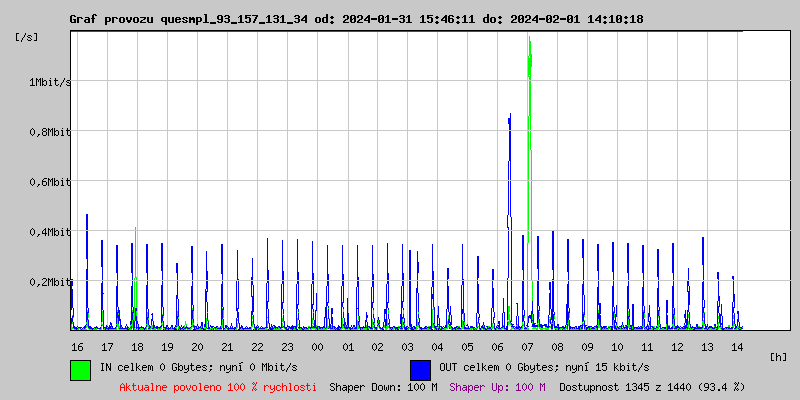Select hour 16 on the time axis
The width and height of the screenshot is (800, 400).
(77, 347)
